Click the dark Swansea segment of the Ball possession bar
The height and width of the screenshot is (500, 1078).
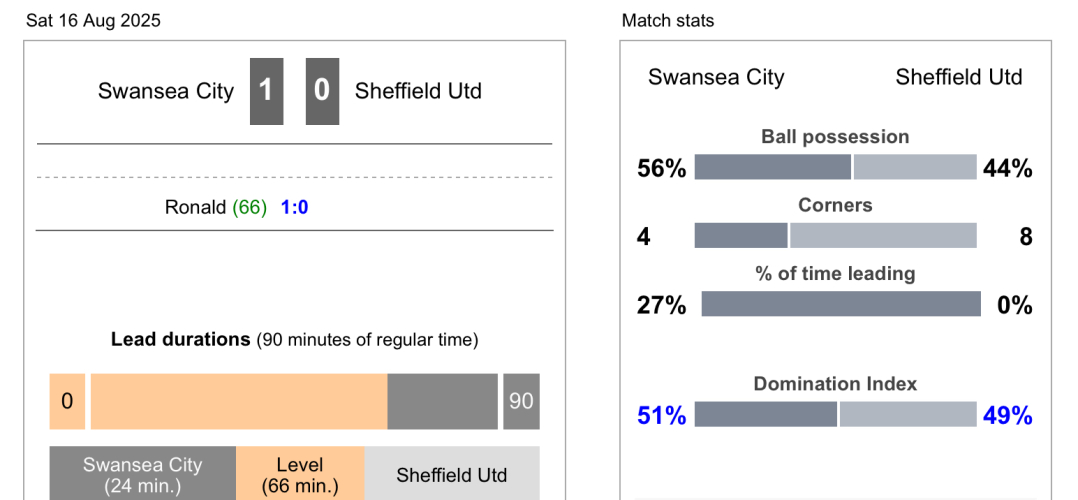coord(772,168)
